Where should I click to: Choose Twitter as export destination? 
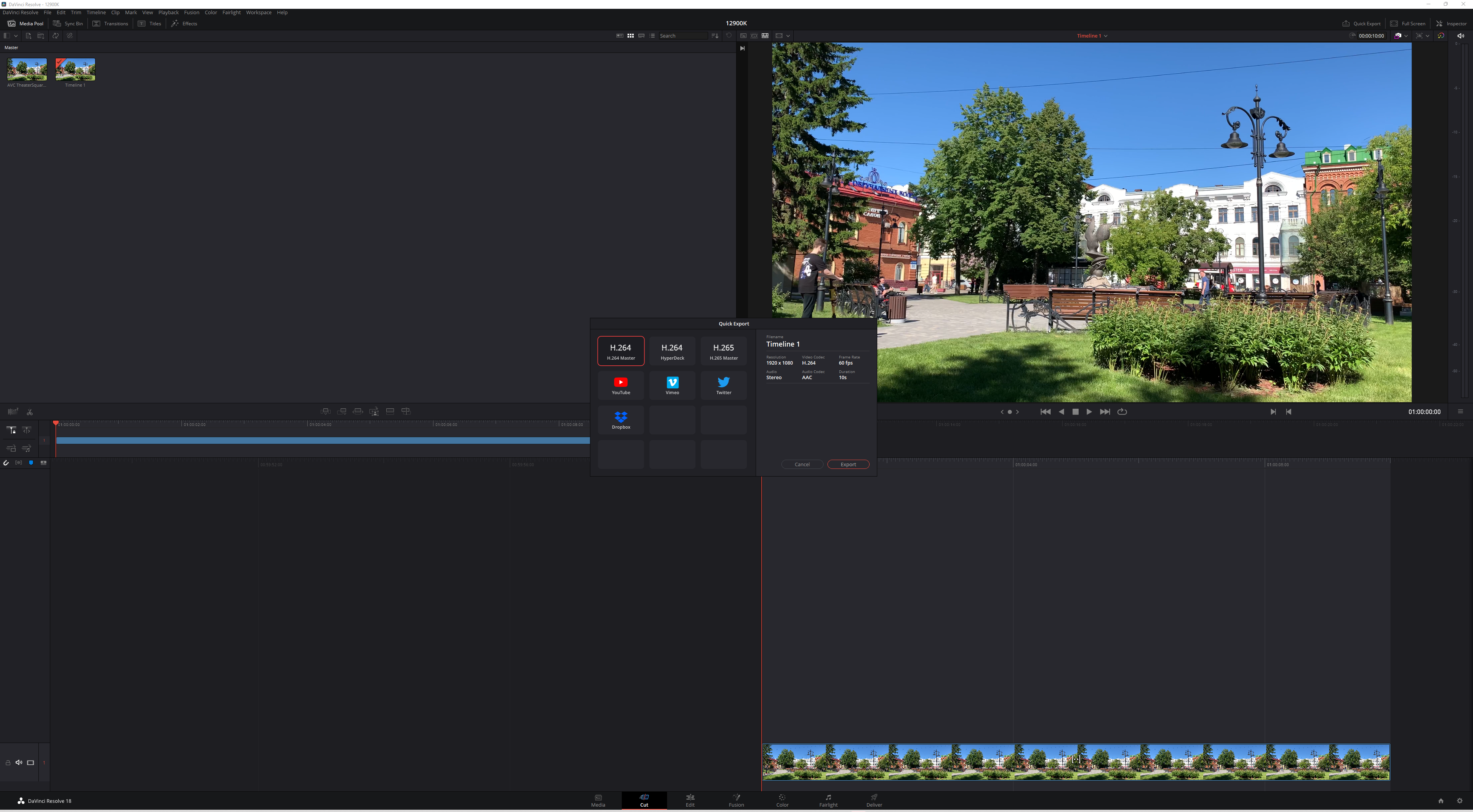723,386
